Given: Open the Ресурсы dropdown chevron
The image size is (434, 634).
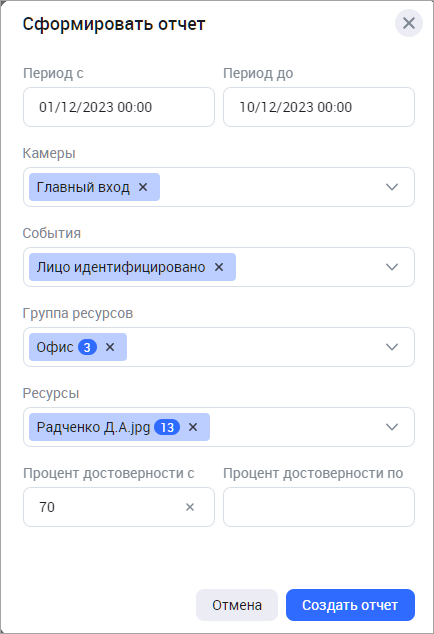Looking at the screenshot, I should click(x=392, y=427).
